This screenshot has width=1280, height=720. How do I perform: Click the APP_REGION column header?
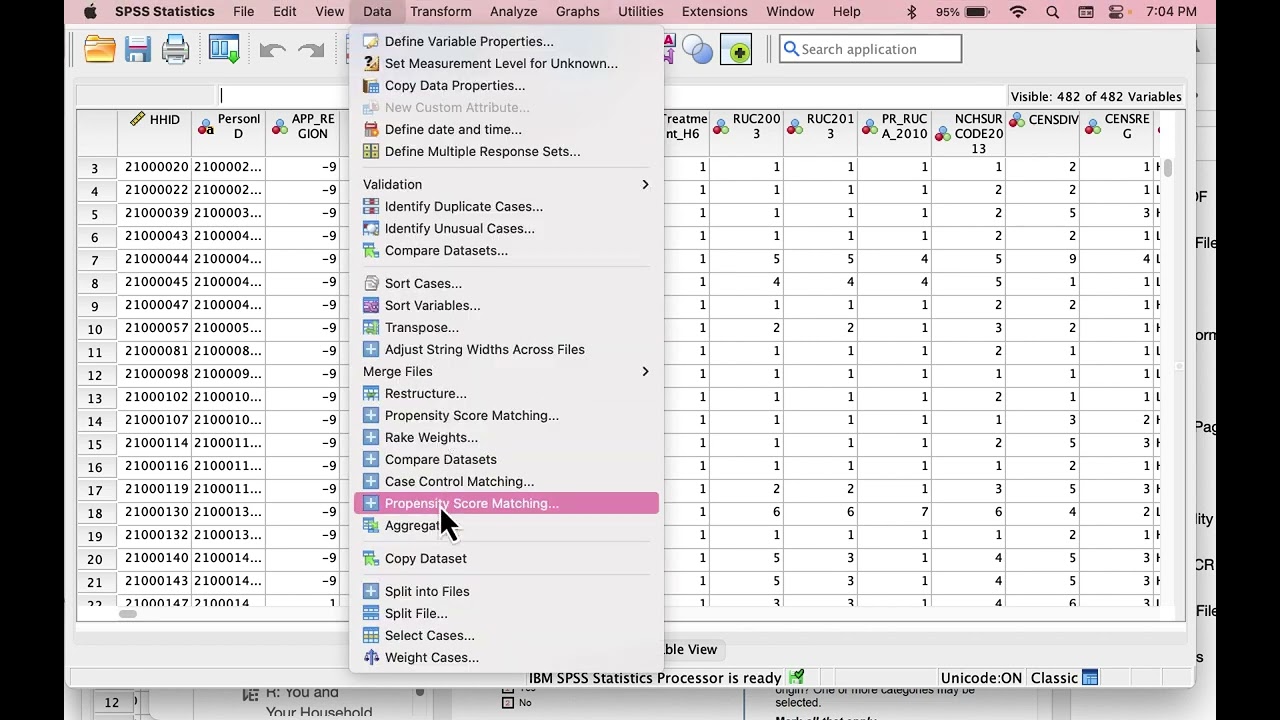(x=304, y=133)
